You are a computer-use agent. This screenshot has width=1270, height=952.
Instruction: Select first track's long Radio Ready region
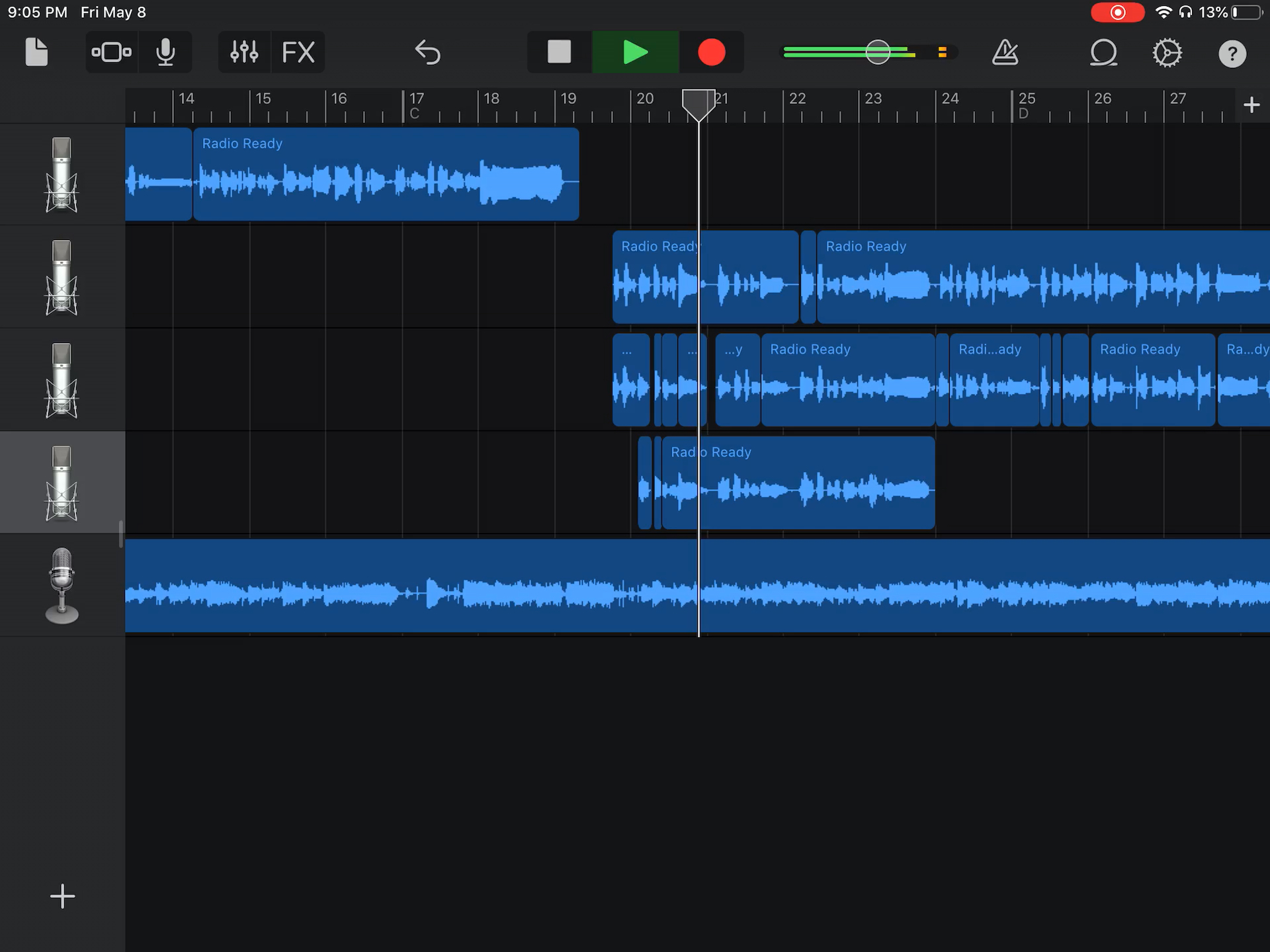pos(386,175)
